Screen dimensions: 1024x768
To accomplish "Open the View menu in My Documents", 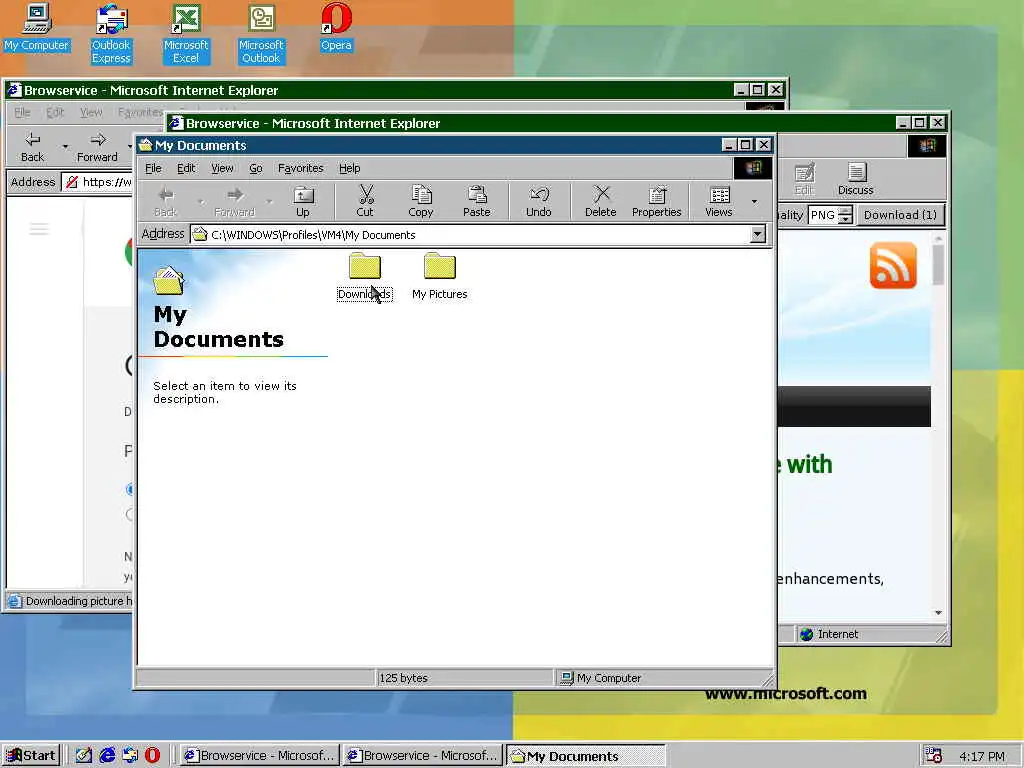I will (222, 168).
